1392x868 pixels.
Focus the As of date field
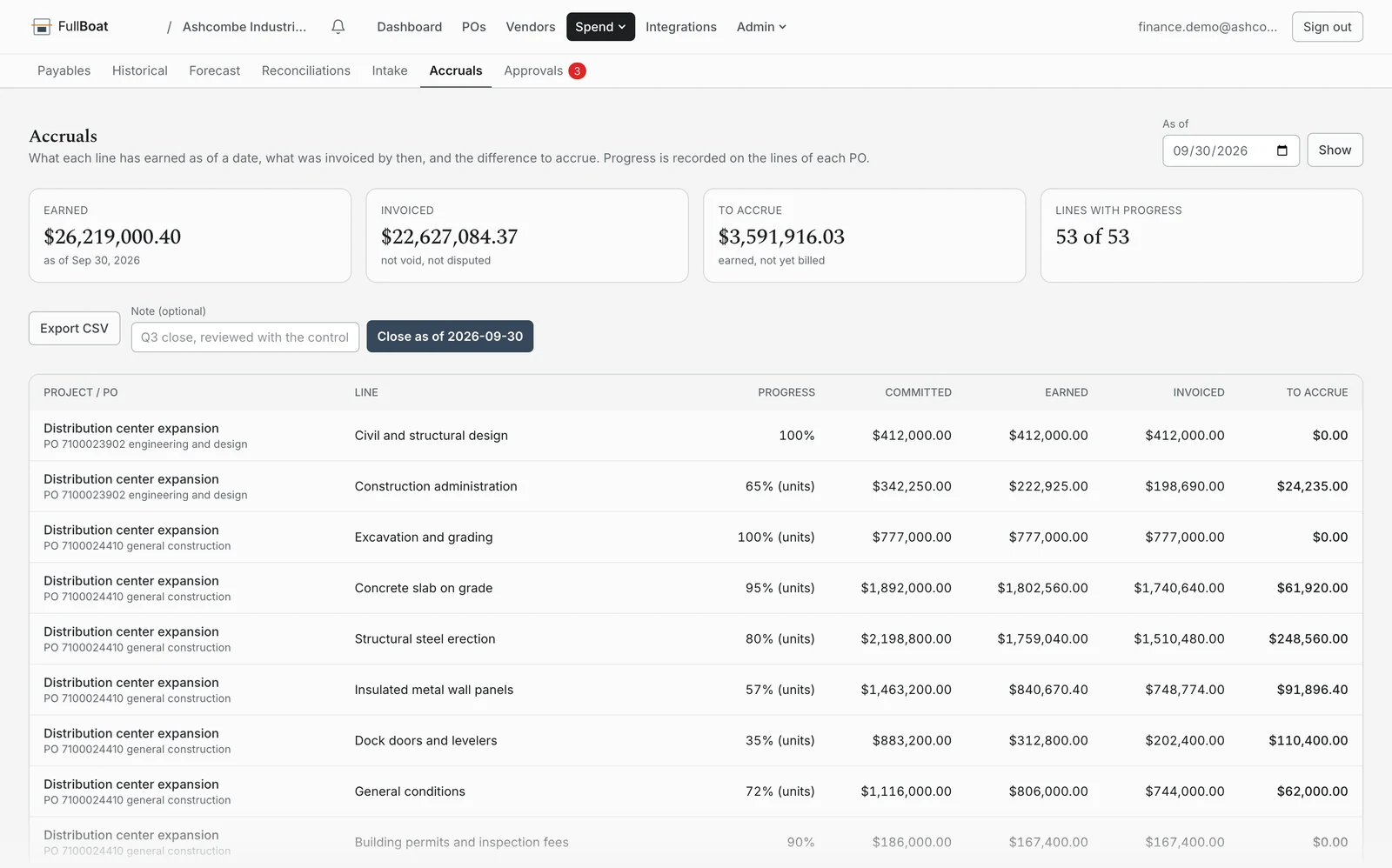(x=1231, y=150)
